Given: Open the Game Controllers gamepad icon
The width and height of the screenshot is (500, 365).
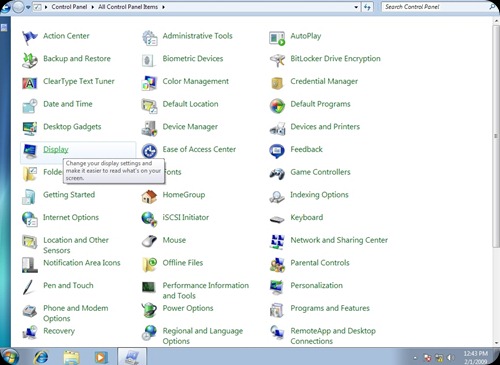Looking at the screenshot, I should pos(277,174).
